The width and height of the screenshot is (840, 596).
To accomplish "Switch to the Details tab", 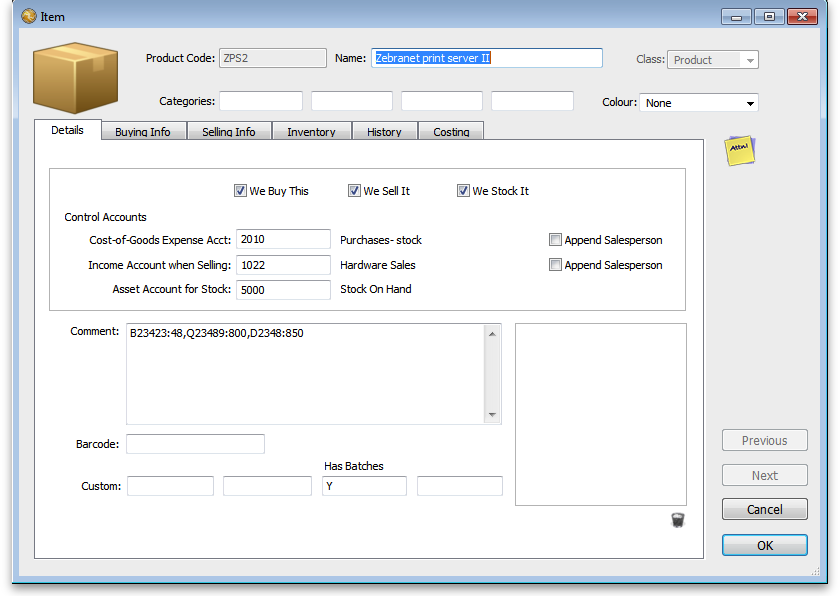I will coord(68,130).
